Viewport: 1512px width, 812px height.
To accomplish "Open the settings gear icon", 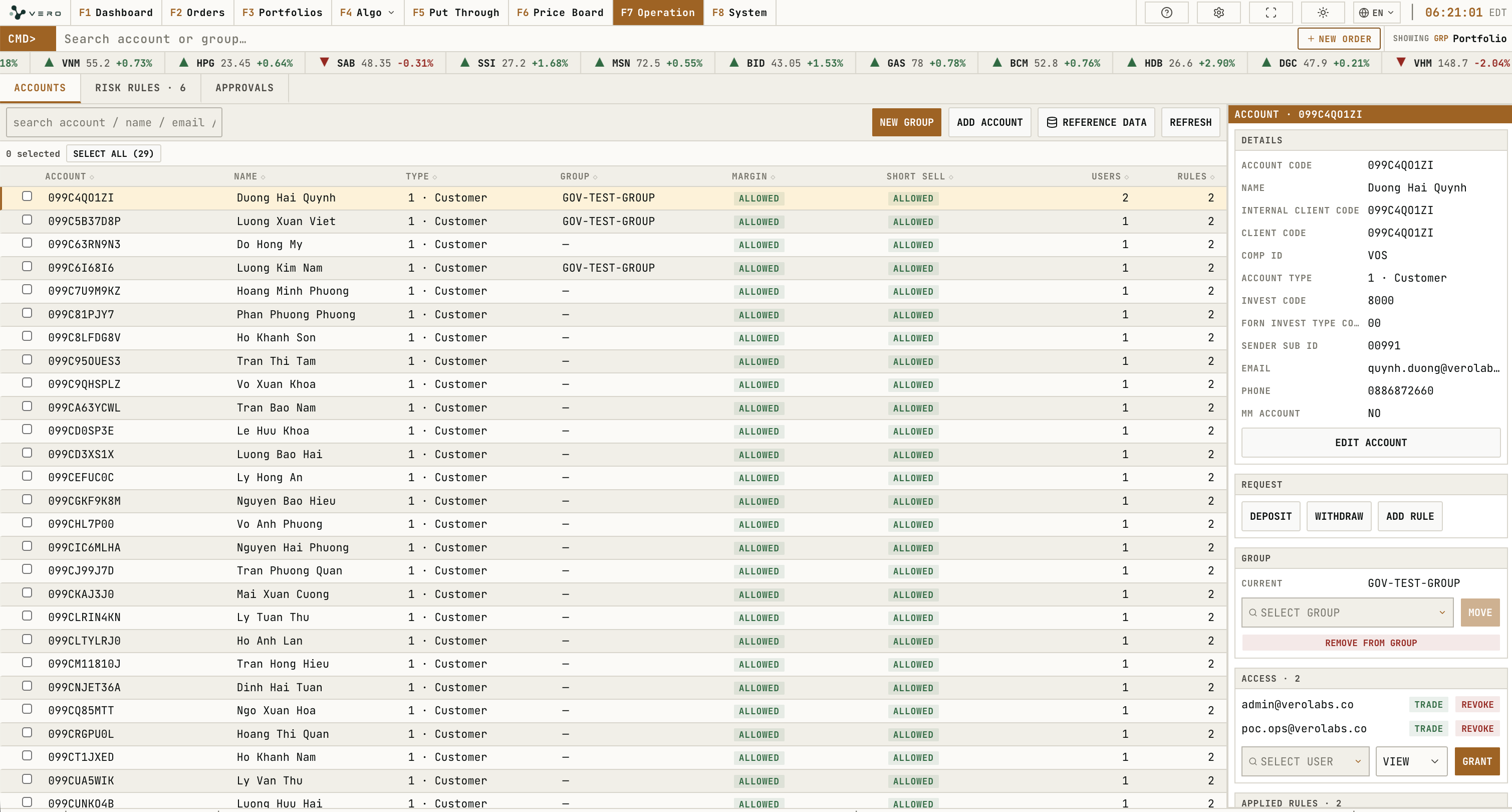I will 1218,13.
